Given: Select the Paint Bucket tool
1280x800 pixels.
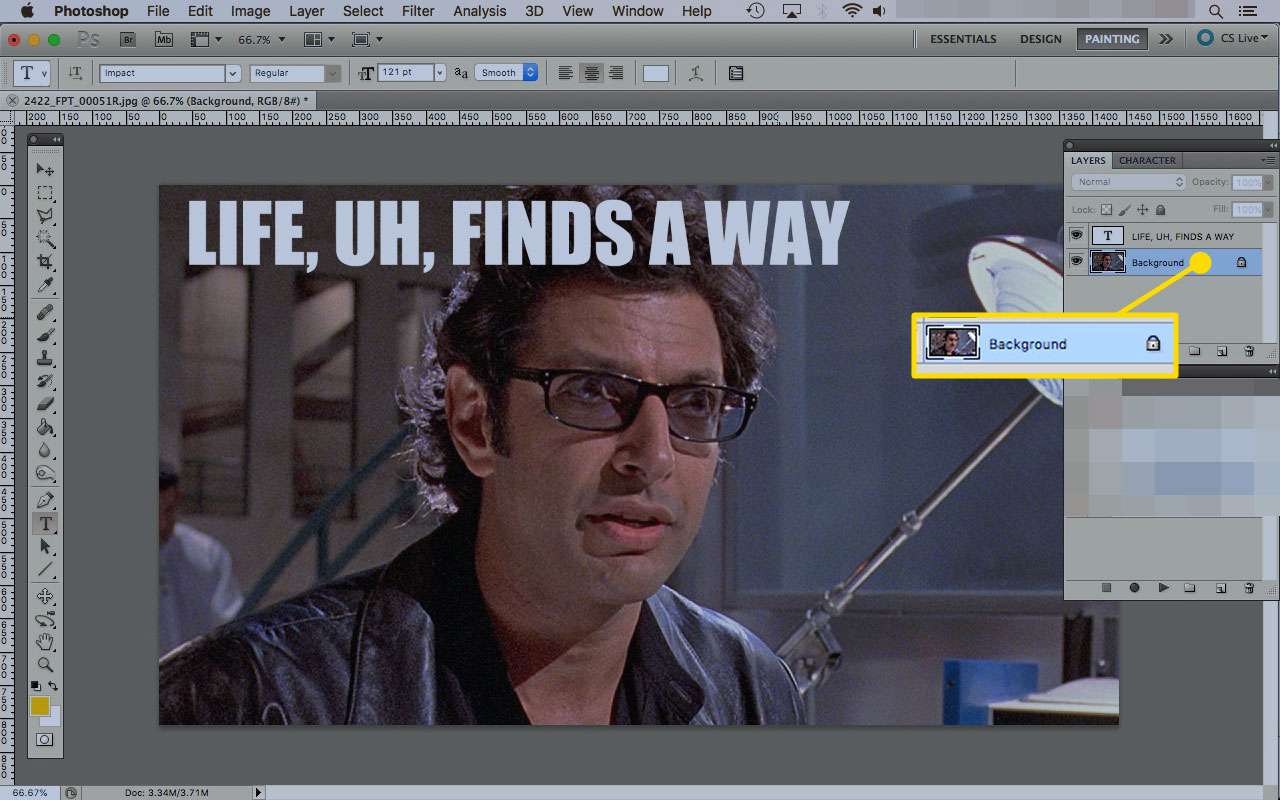Looking at the screenshot, I should (45, 428).
